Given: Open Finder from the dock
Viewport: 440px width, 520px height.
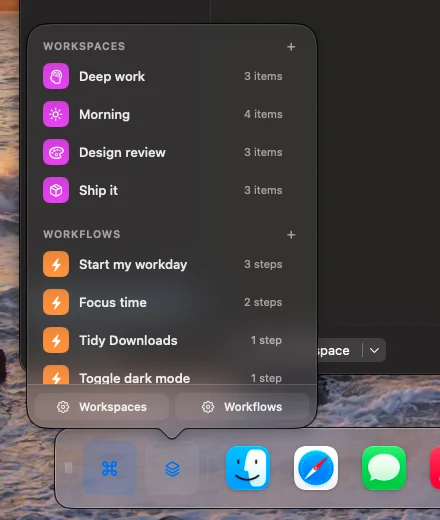Looking at the screenshot, I should click(x=248, y=468).
